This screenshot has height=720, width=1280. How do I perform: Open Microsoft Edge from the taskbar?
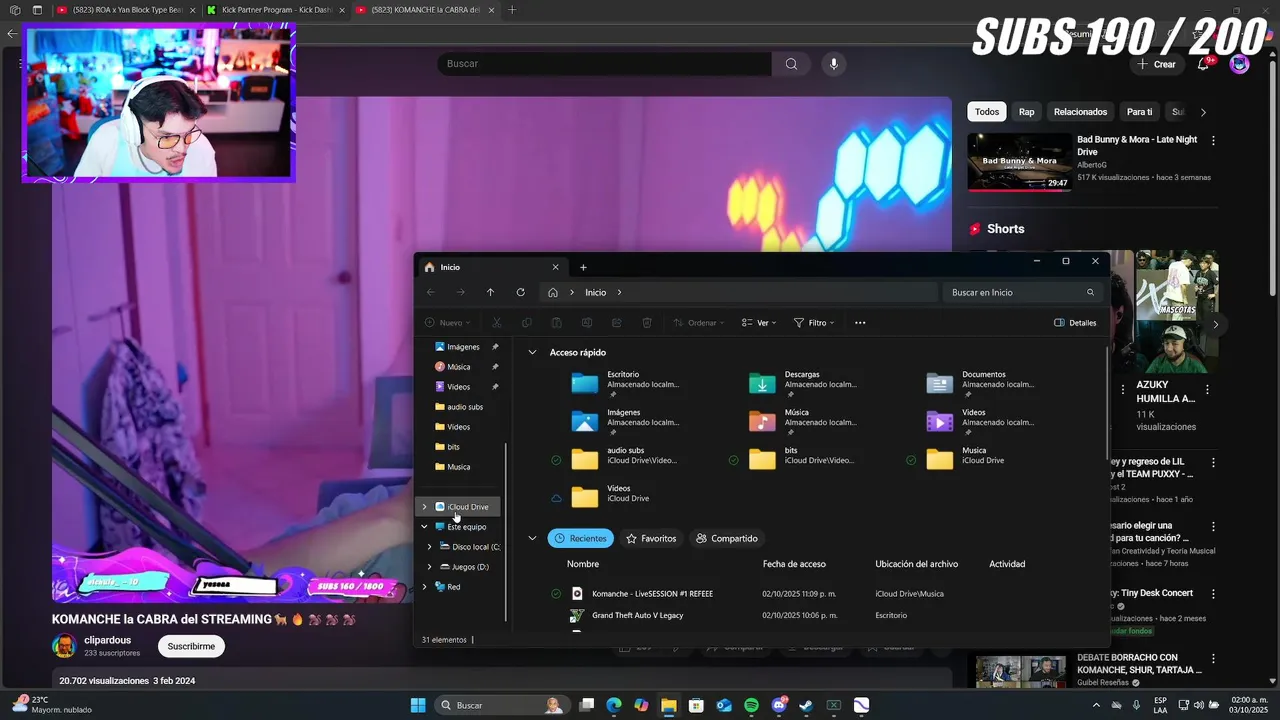(x=614, y=705)
